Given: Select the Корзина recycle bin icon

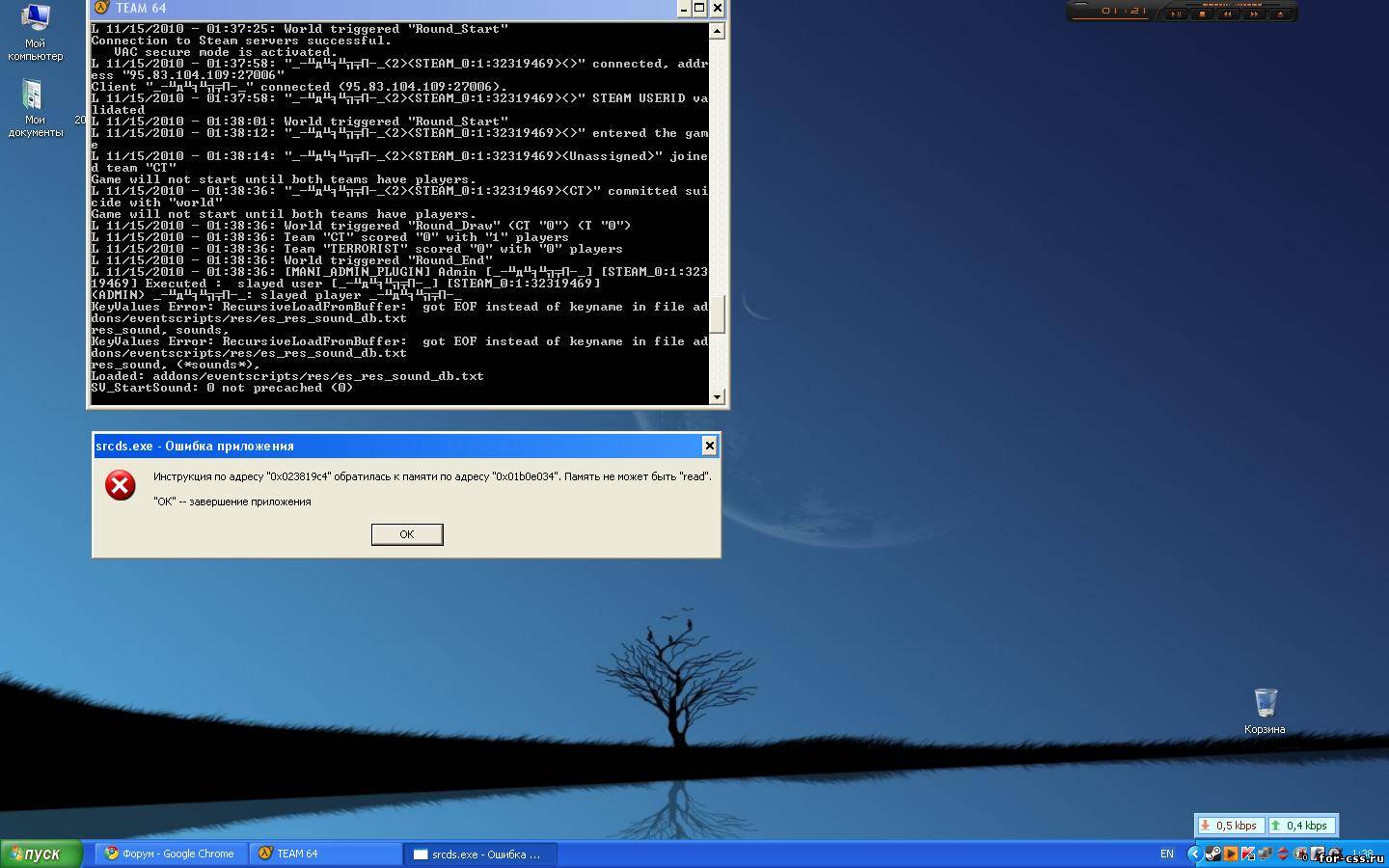Looking at the screenshot, I should pyautogui.click(x=1265, y=711).
